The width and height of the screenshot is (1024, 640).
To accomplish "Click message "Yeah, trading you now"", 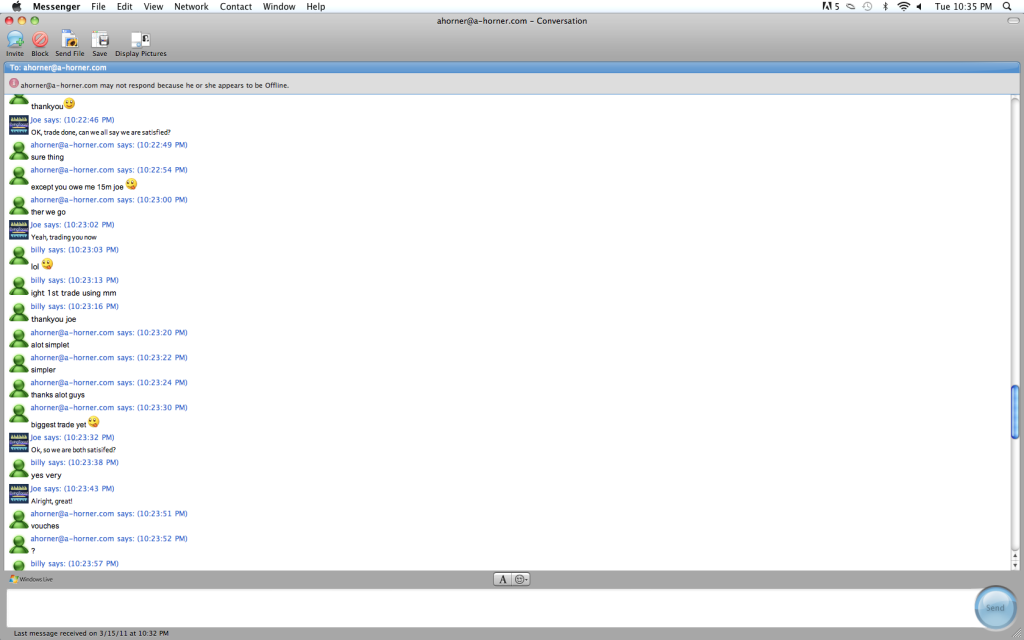I will (x=63, y=238).
